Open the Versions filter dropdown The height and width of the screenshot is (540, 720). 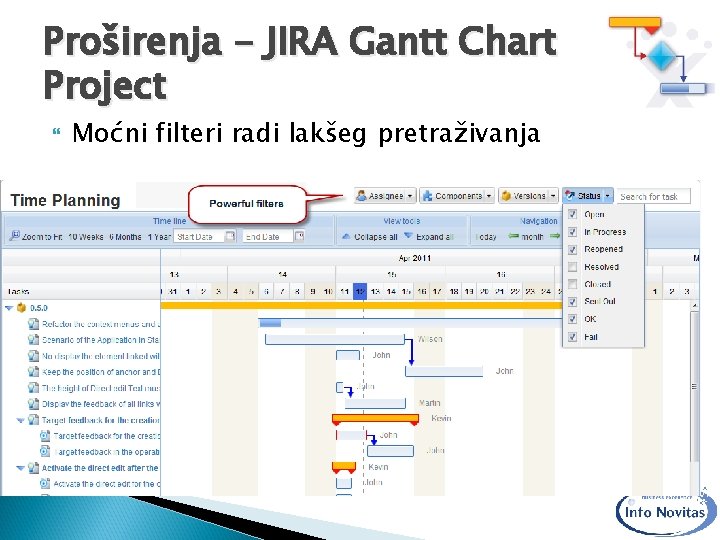tap(529, 196)
